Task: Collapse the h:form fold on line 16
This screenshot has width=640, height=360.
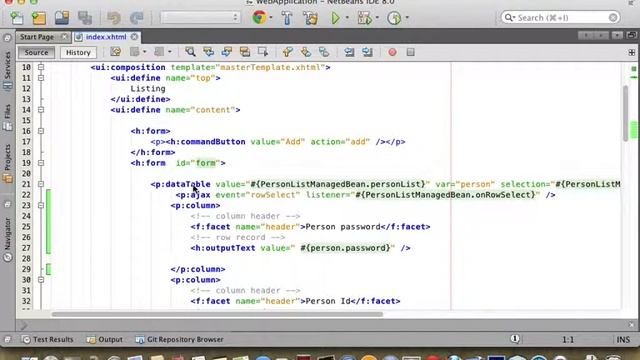Action: coord(41,131)
